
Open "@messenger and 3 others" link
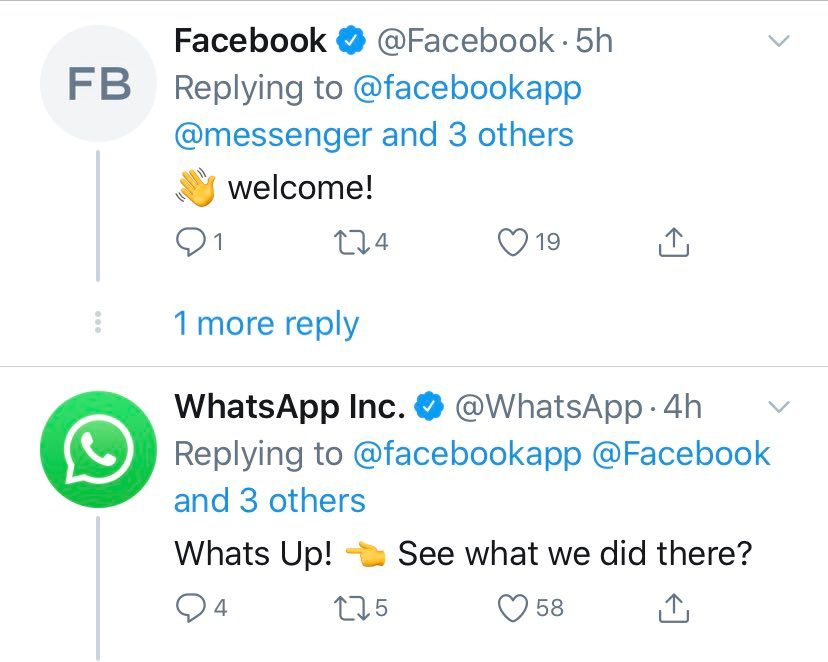tap(373, 135)
